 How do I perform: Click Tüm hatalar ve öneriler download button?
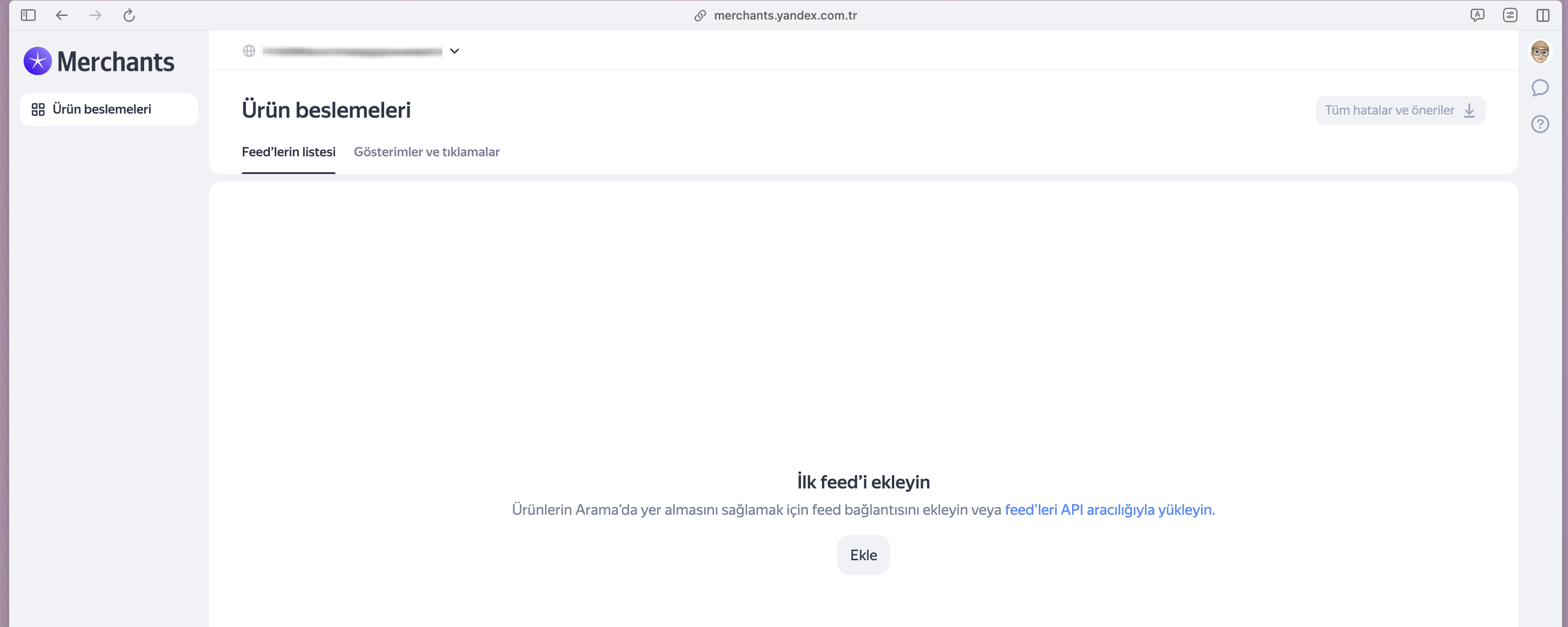pos(1399,111)
